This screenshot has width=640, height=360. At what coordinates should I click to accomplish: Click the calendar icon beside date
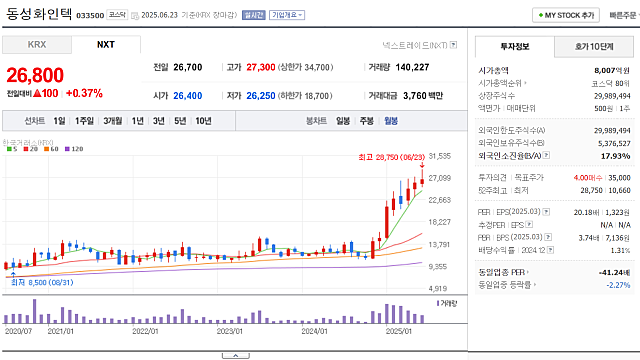[135, 16]
